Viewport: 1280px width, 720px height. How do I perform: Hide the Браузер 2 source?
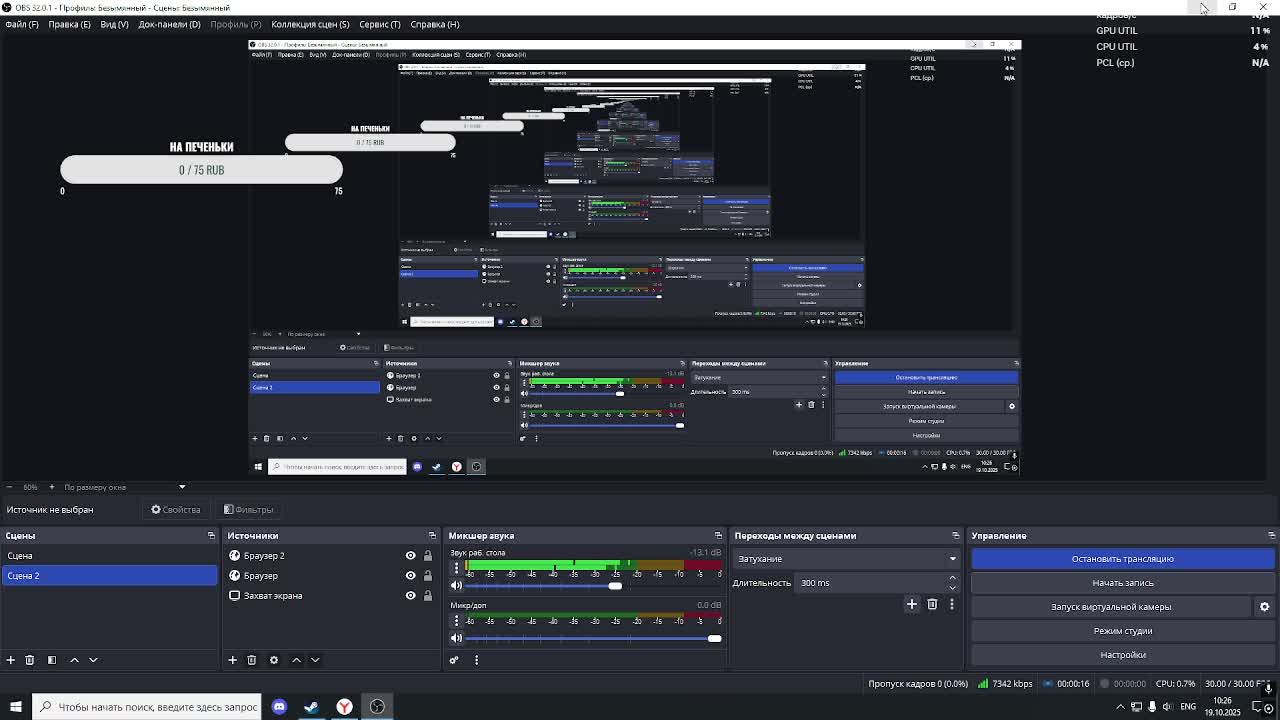pos(410,556)
